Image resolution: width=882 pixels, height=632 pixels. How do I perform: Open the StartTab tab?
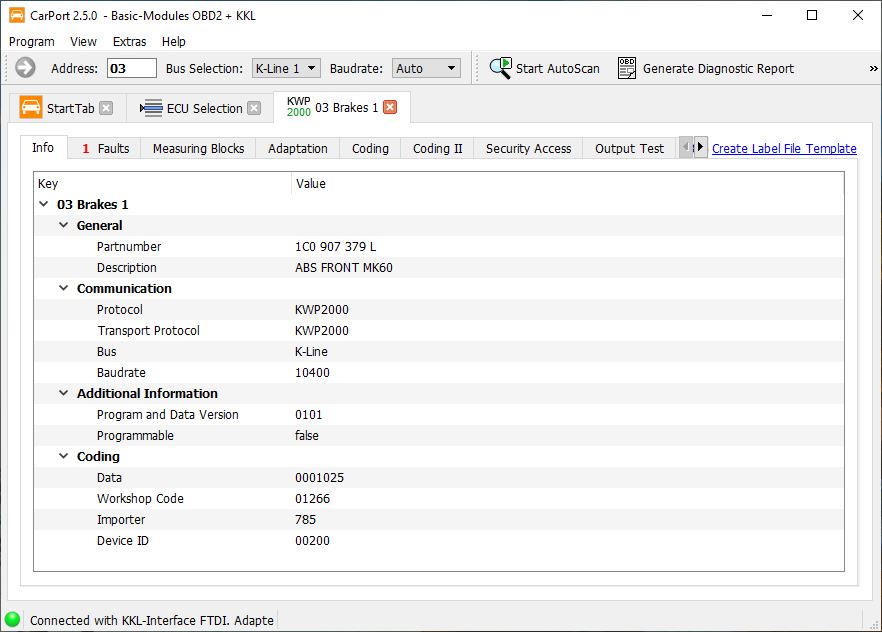coord(70,108)
